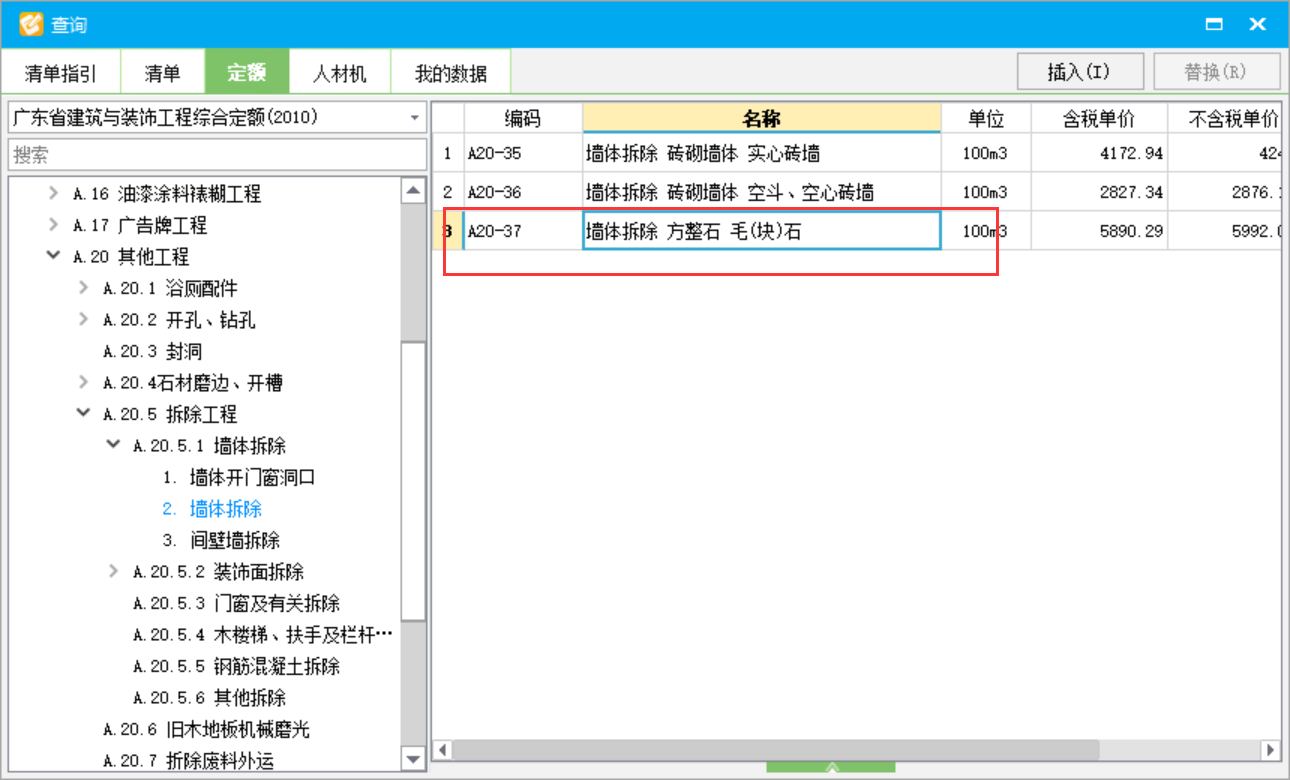Select A.20.6 旧木地板机械磨光
The width and height of the screenshot is (1290, 780).
206,729
